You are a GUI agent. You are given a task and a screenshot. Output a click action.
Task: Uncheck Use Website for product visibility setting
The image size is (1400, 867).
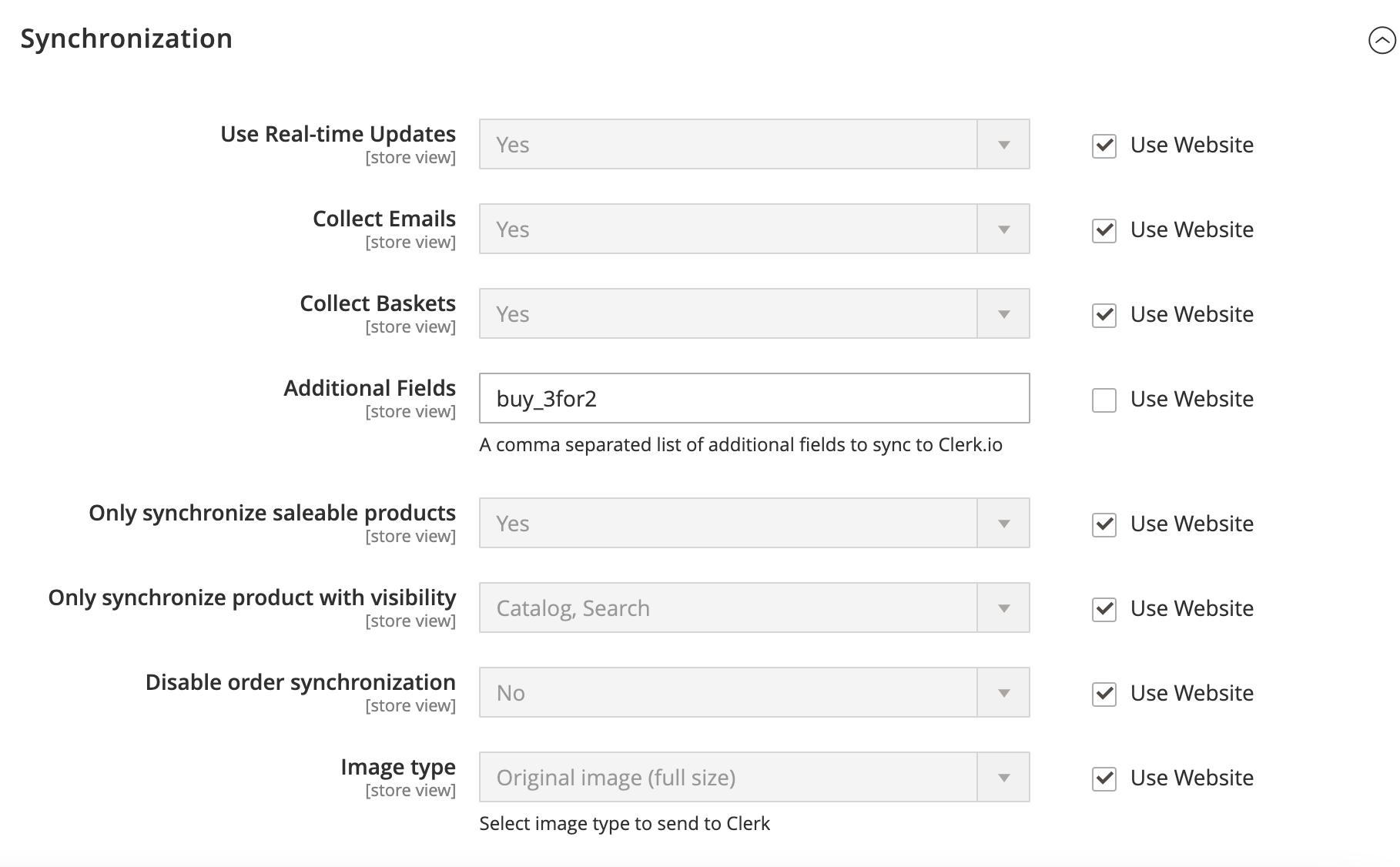click(x=1104, y=609)
